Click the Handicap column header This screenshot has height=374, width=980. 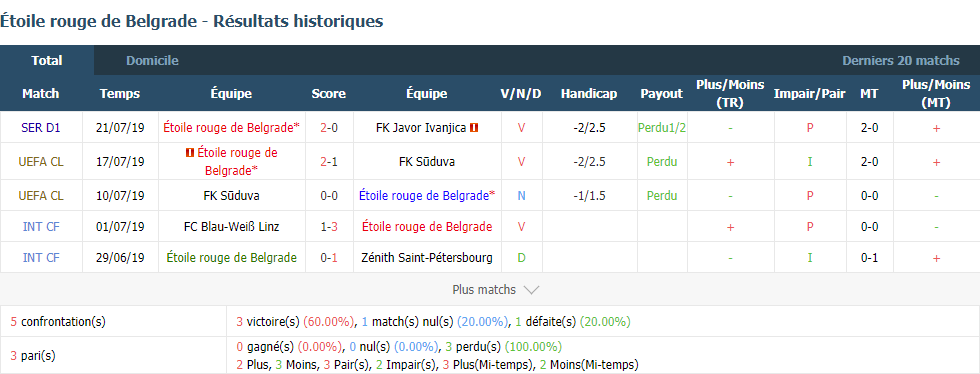click(x=589, y=94)
